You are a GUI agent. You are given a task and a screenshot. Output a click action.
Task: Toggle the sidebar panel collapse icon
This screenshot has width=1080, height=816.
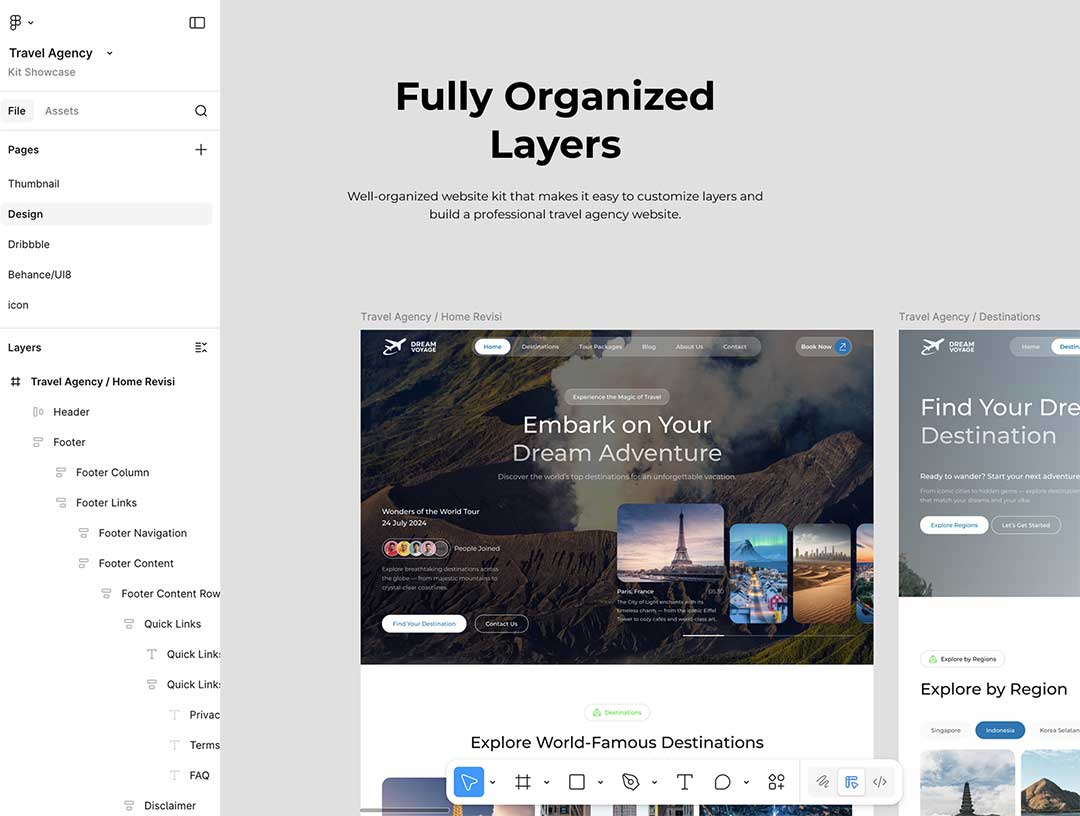[x=197, y=22]
